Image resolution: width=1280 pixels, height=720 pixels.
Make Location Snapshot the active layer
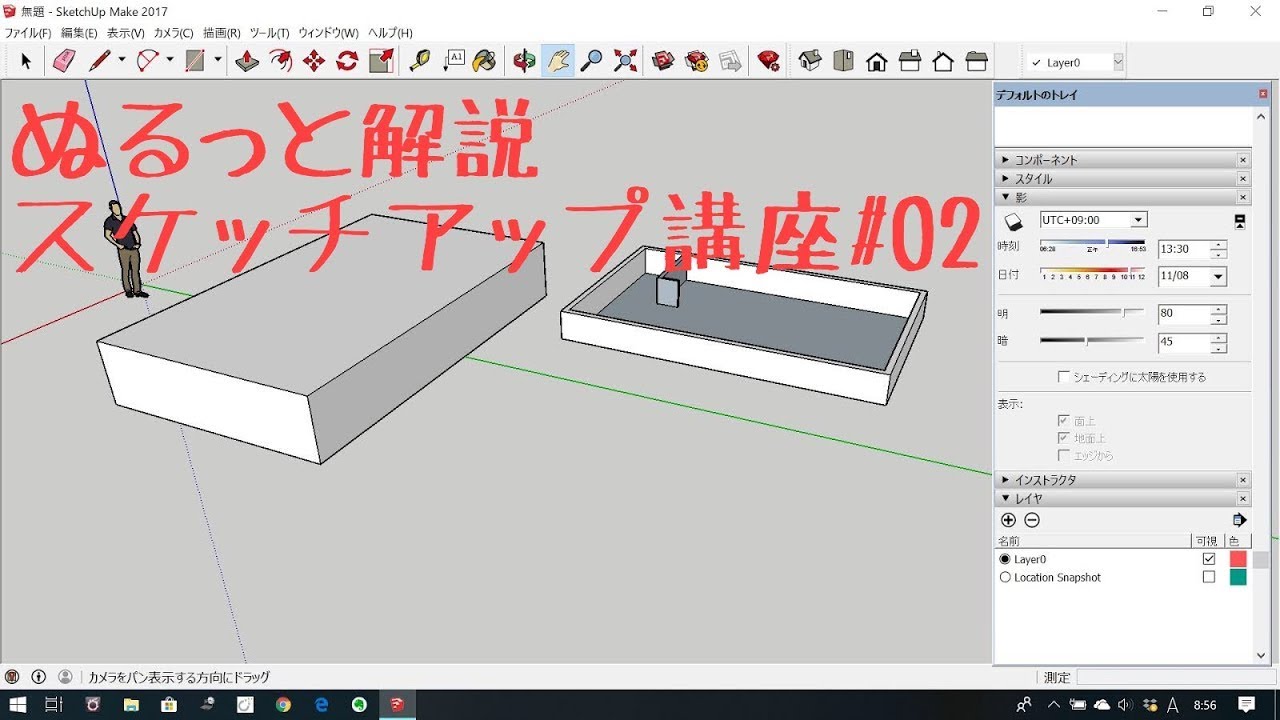pos(1005,577)
